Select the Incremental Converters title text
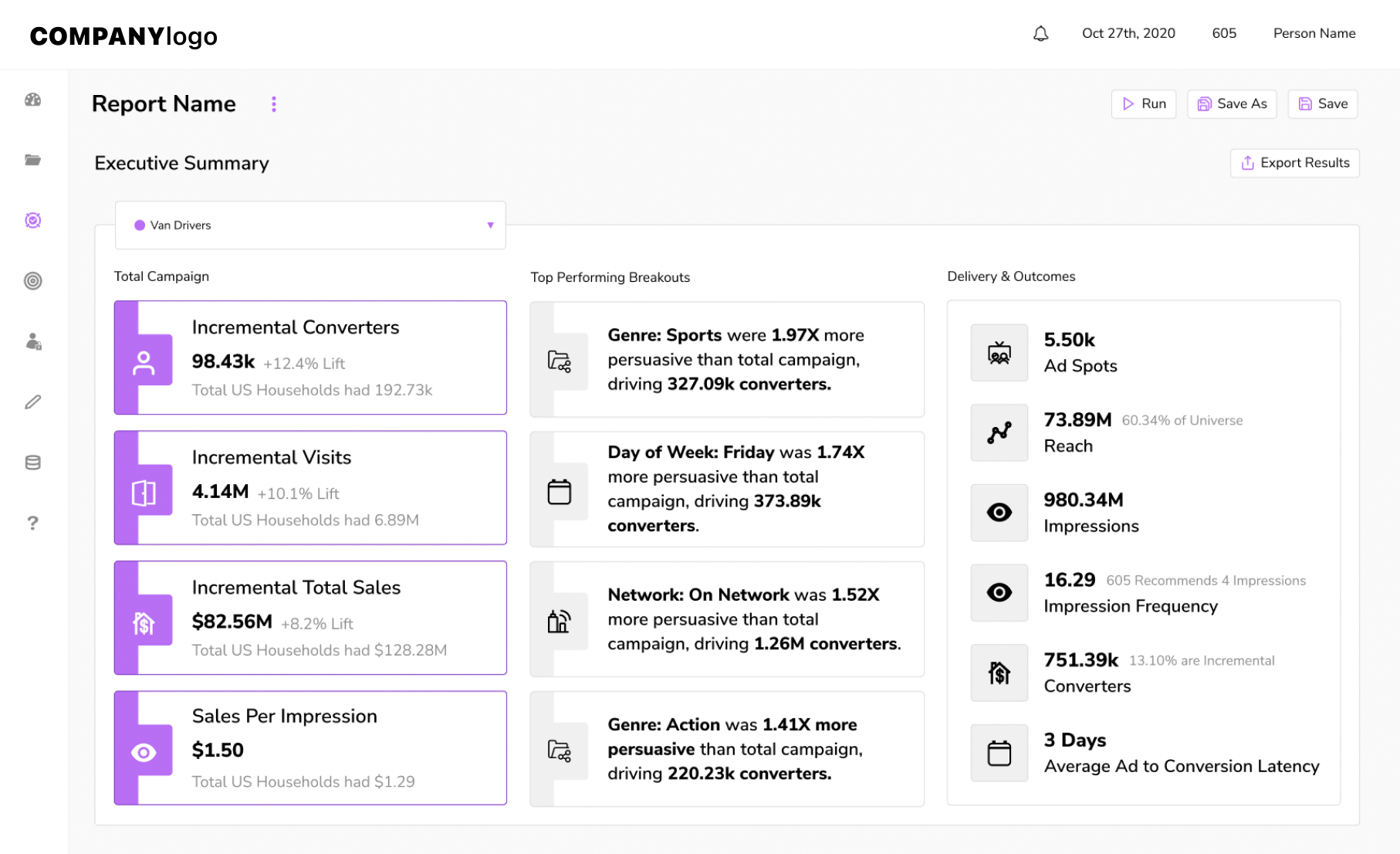 pyautogui.click(x=296, y=327)
